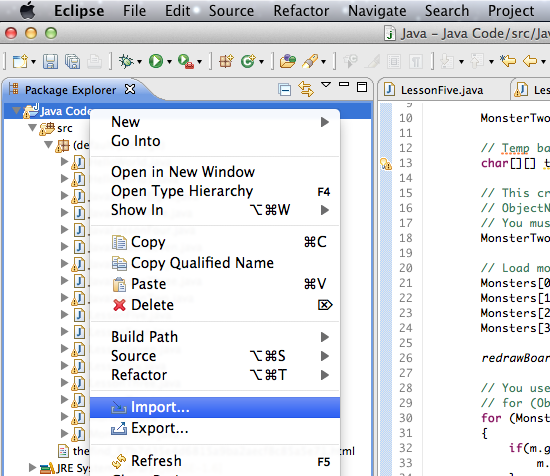
Task: Click Collapse All in Package Explorer
Action: coord(284,90)
